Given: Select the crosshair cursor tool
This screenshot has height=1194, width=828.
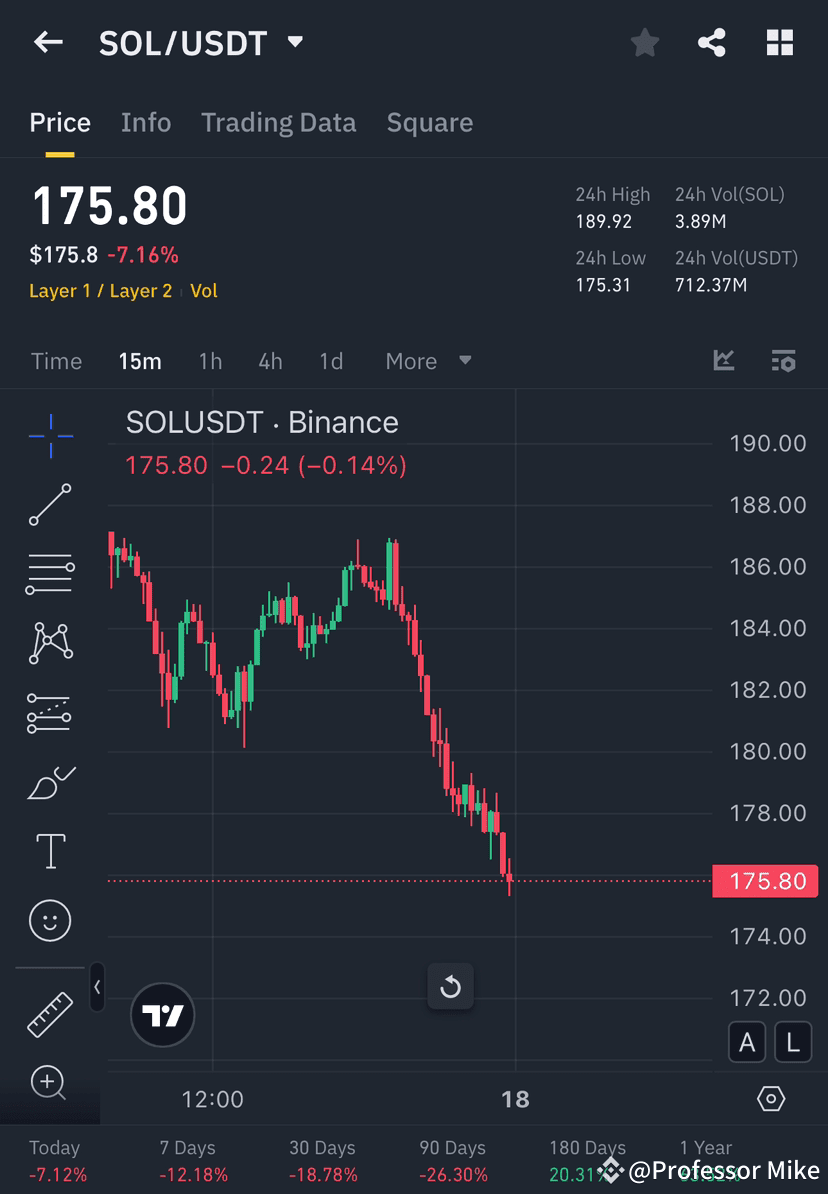Looking at the screenshot, I should pos(50,435).
